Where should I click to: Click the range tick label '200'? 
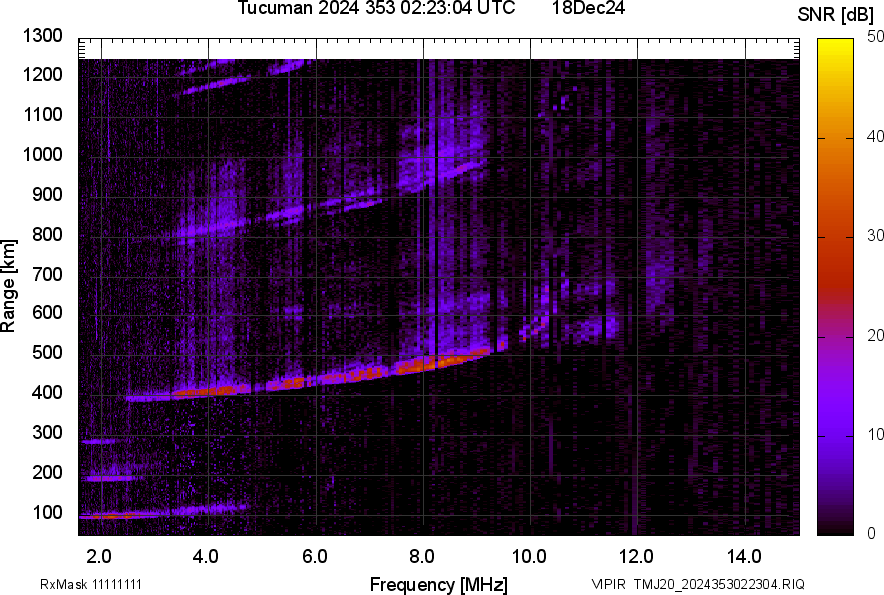[x=47, y=472]
